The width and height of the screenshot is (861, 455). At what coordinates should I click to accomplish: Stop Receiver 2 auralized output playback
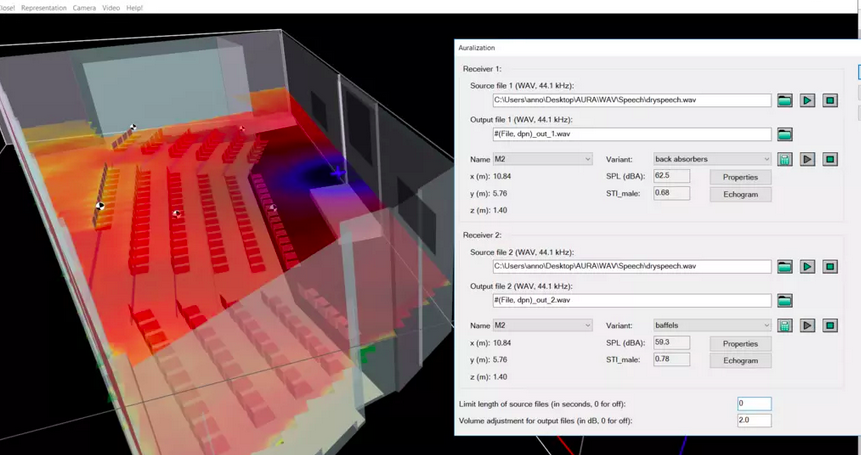[829, 326]
